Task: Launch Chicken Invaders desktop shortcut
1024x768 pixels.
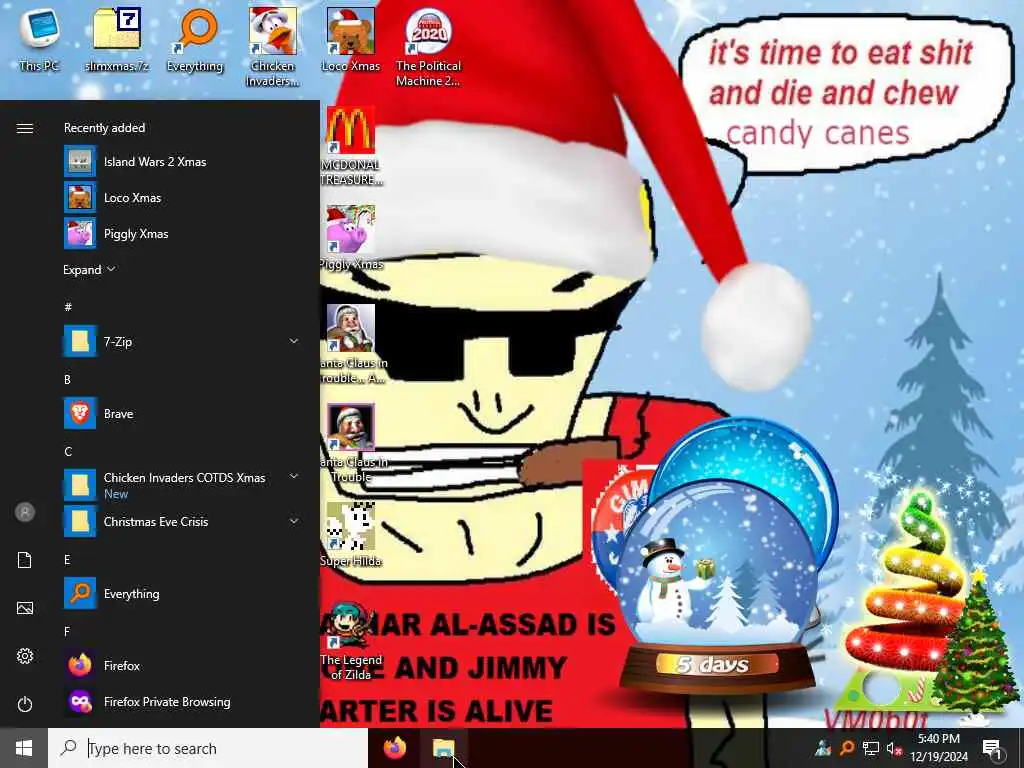Action: (x=273, y=46)
